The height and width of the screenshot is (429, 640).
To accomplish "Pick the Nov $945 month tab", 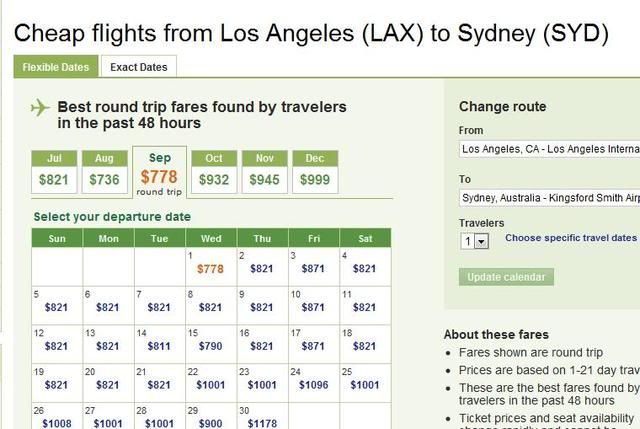I will [x=264, y=172].
